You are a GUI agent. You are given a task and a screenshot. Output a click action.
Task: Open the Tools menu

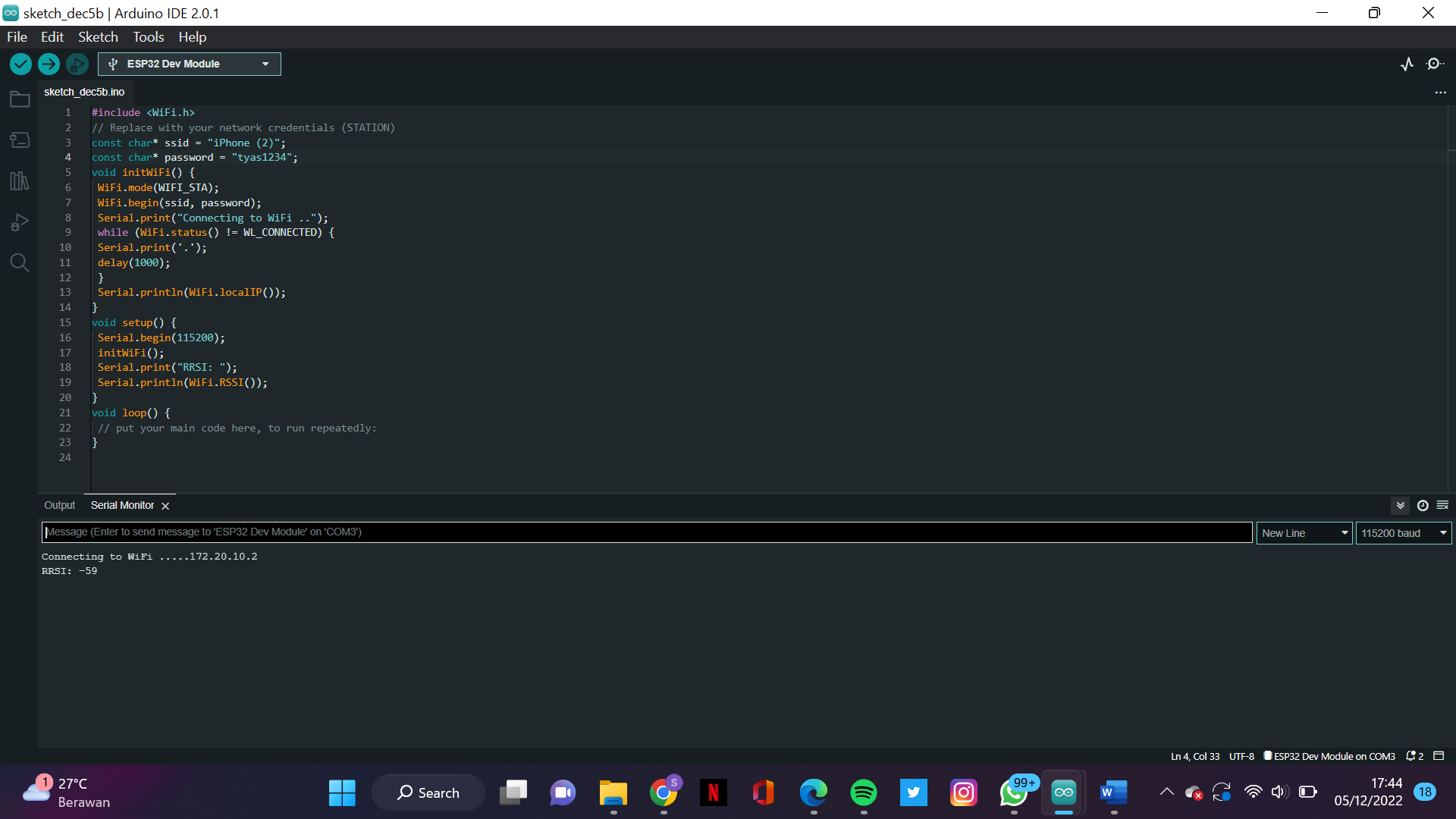click(x=148, y=37)
